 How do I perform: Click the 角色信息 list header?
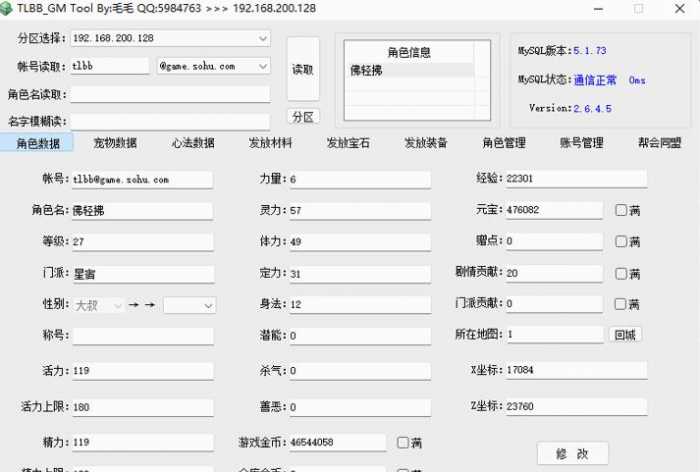(409, 52)
